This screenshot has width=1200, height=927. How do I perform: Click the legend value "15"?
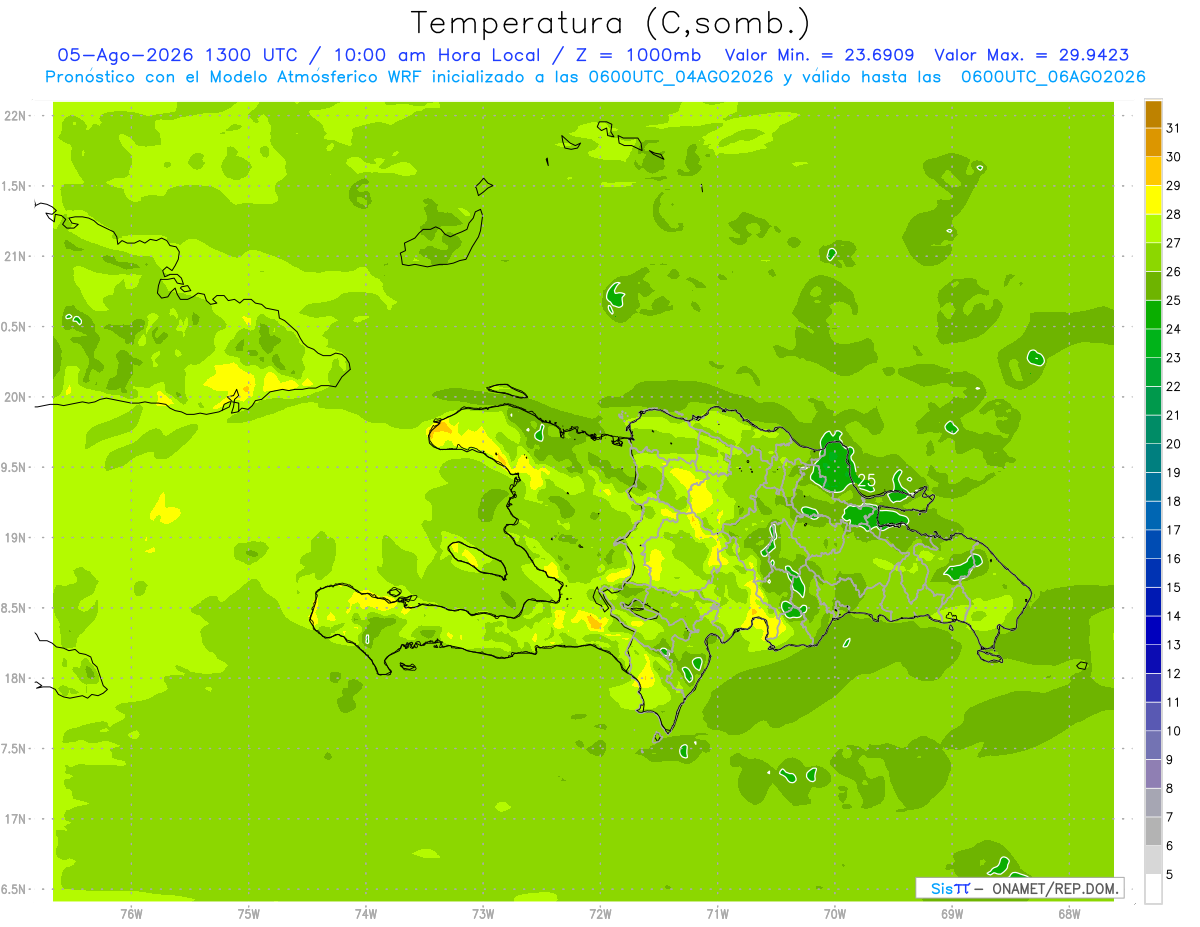click(x=1174, y=587)
